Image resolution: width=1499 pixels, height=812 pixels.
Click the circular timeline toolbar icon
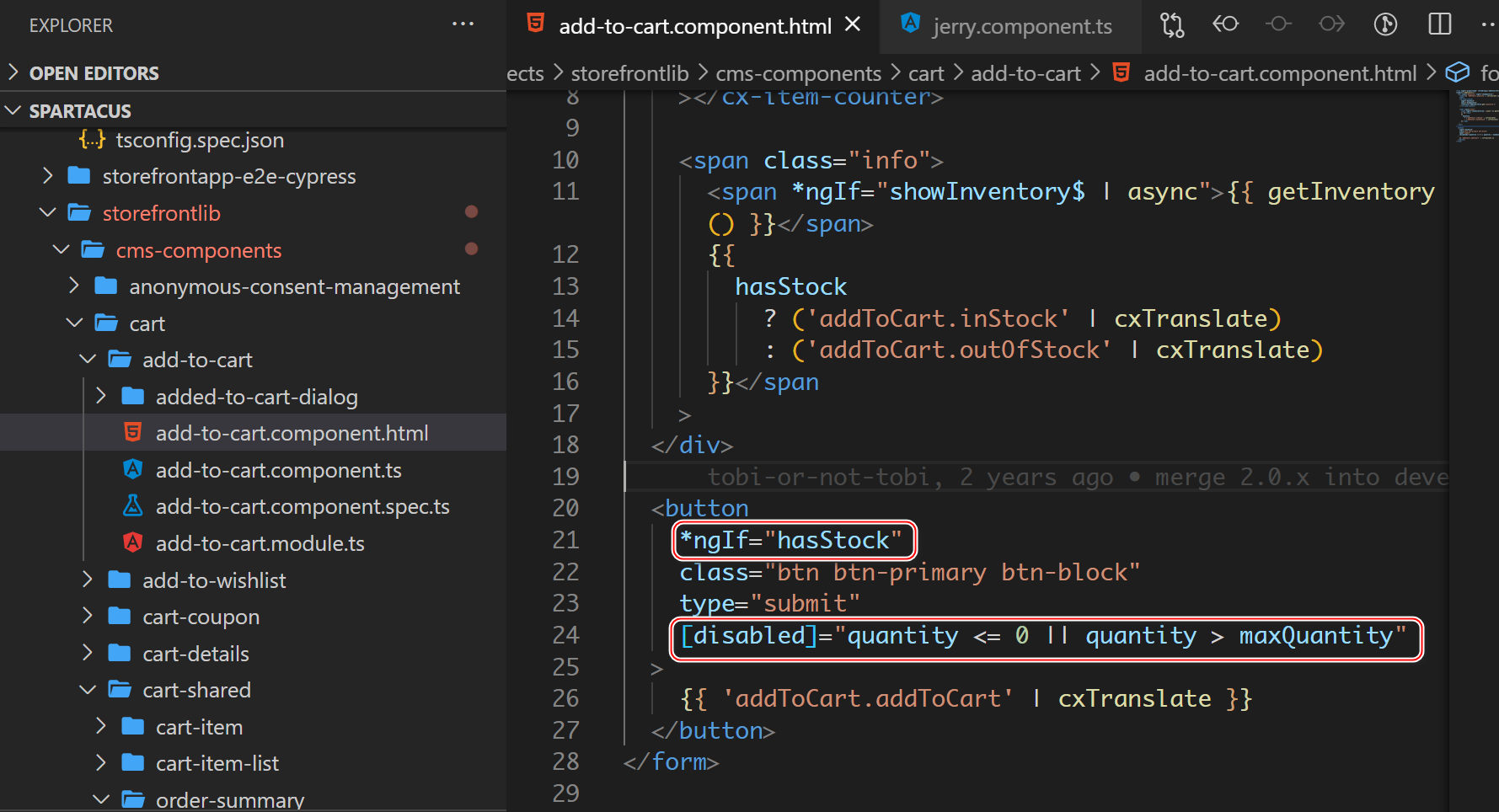click(x=1385, y=24)
